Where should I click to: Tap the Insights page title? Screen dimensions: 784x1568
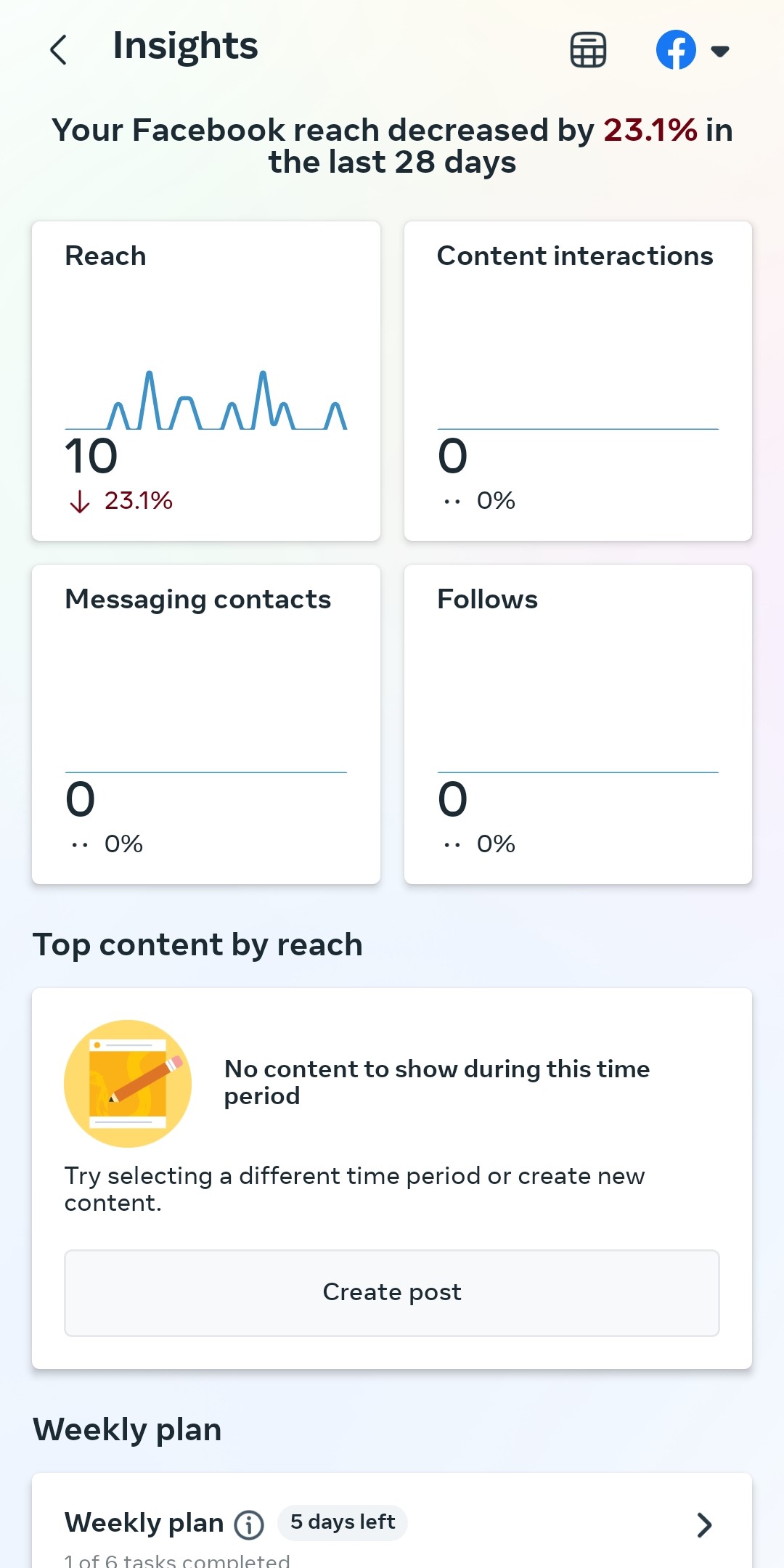(x=186, y=46)
